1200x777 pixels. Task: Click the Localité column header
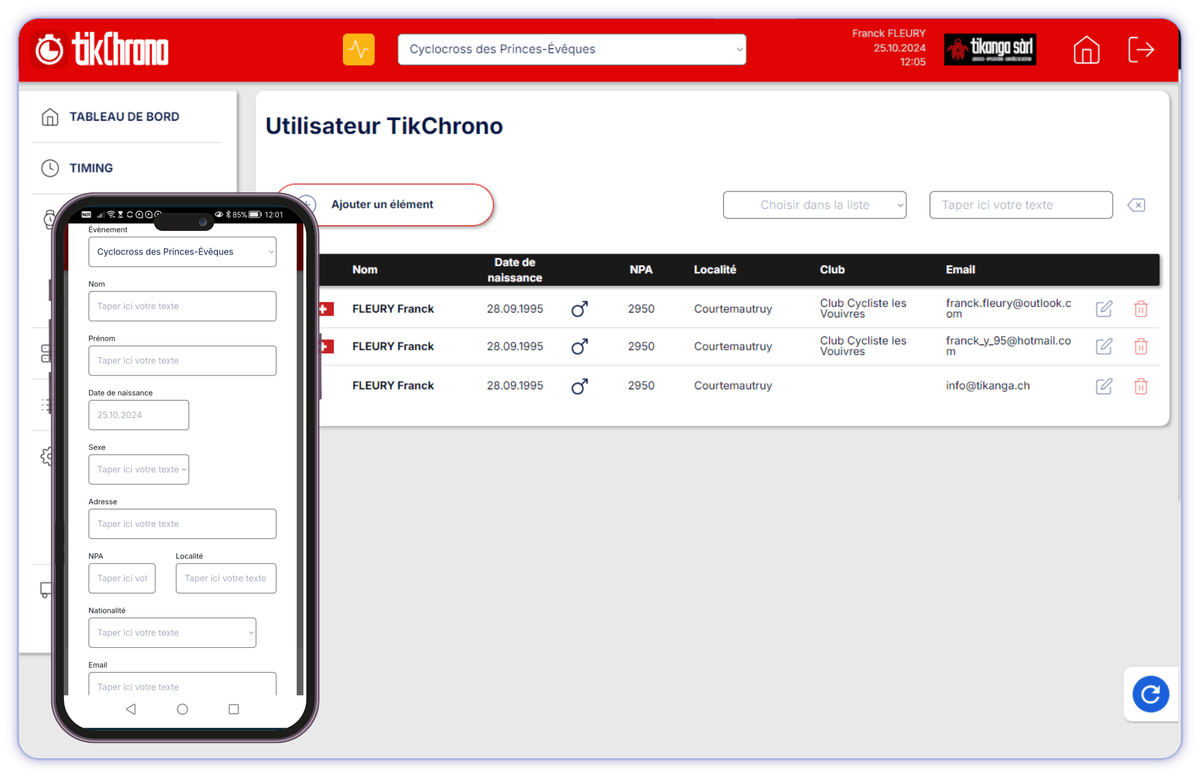[715, 270]
